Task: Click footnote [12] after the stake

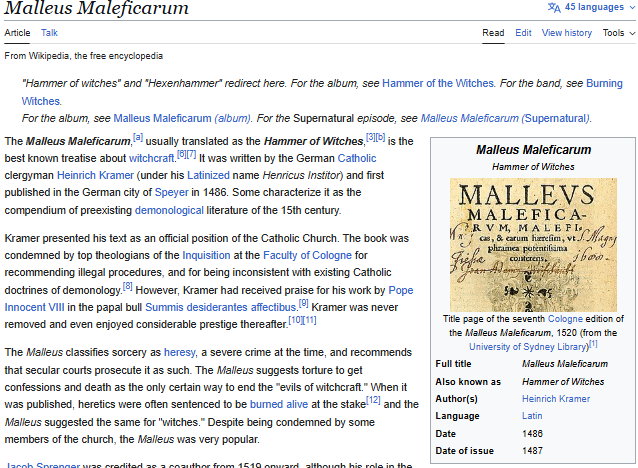Action: click(374, 400)
